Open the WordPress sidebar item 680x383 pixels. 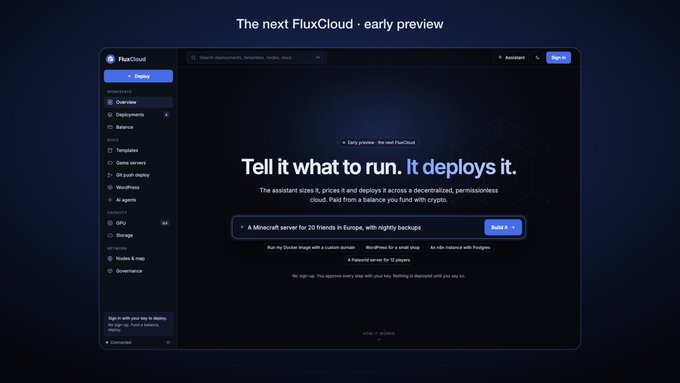(138, 187)
